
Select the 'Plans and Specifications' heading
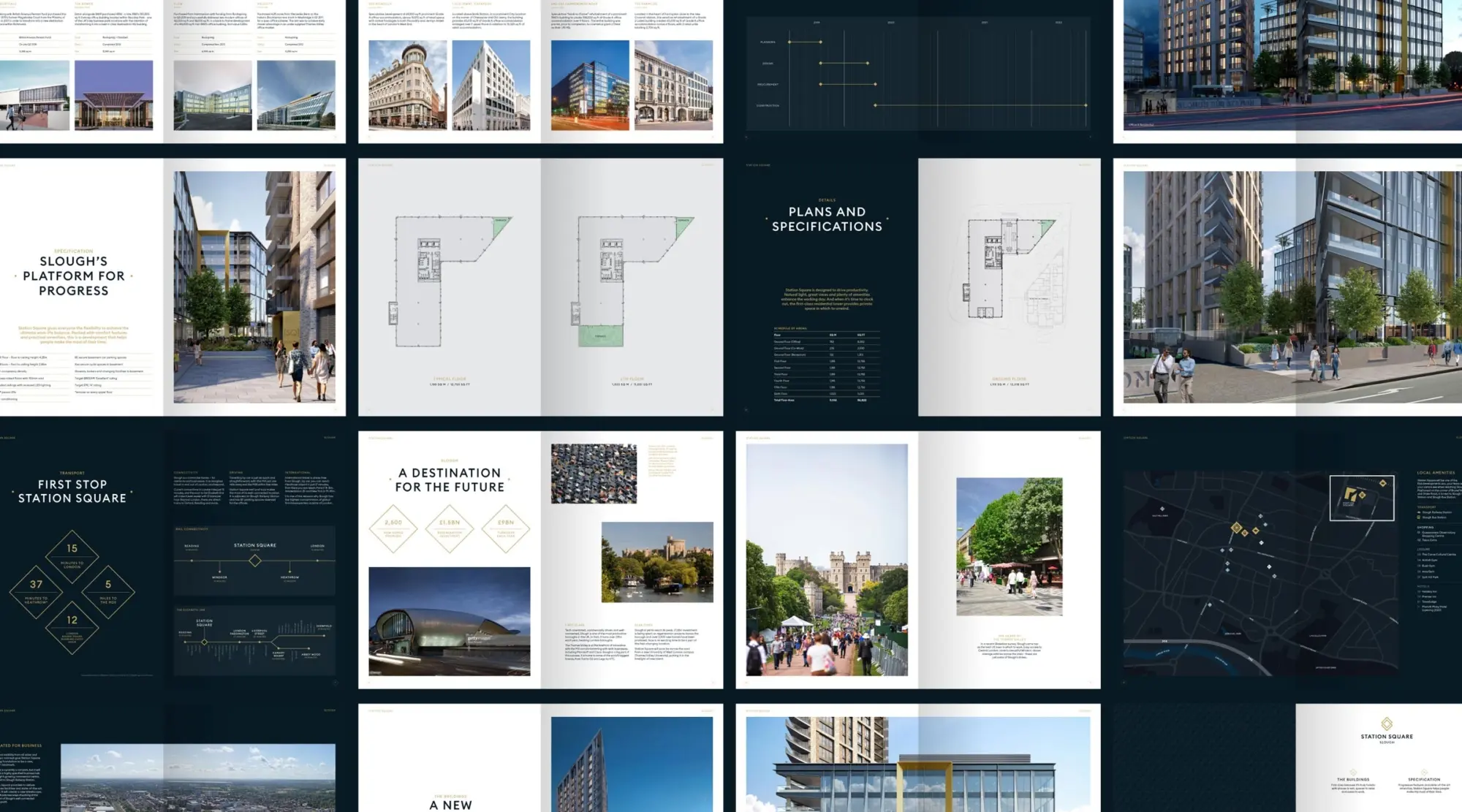(827, 219)
